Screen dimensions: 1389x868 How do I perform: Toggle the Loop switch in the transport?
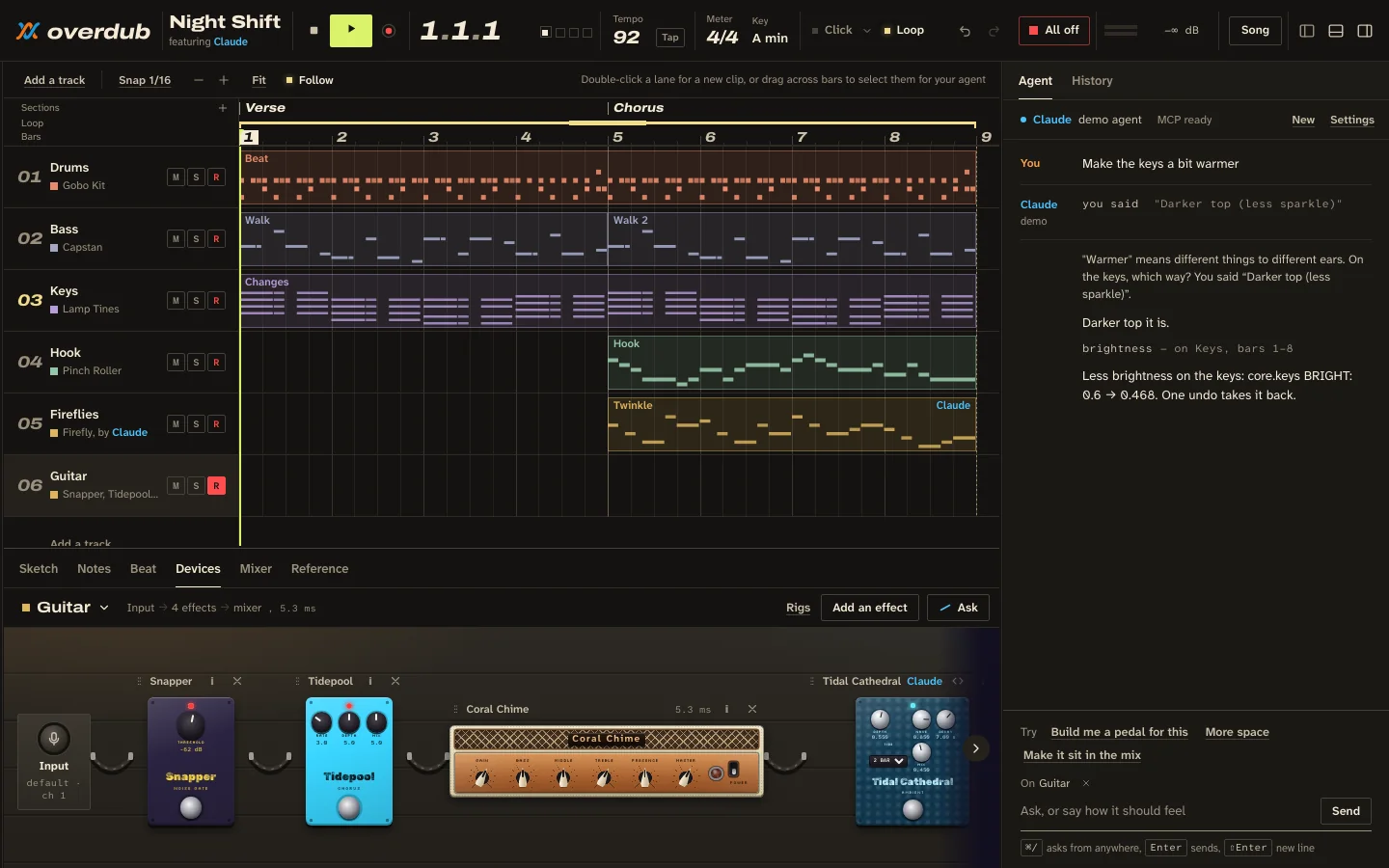(x=903, y=31)
